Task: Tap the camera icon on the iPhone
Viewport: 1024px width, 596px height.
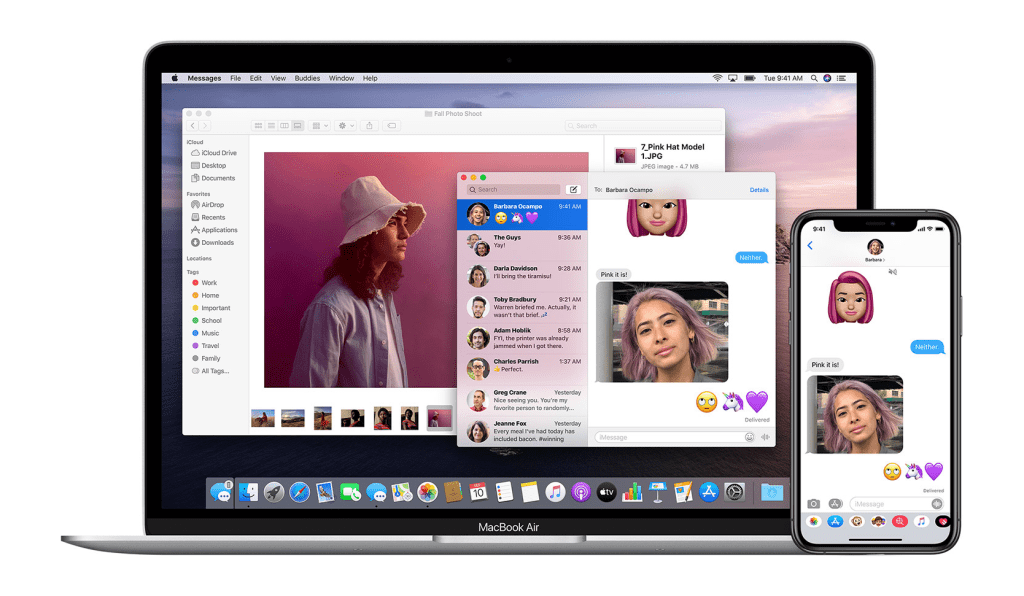Action: (814, 503)
